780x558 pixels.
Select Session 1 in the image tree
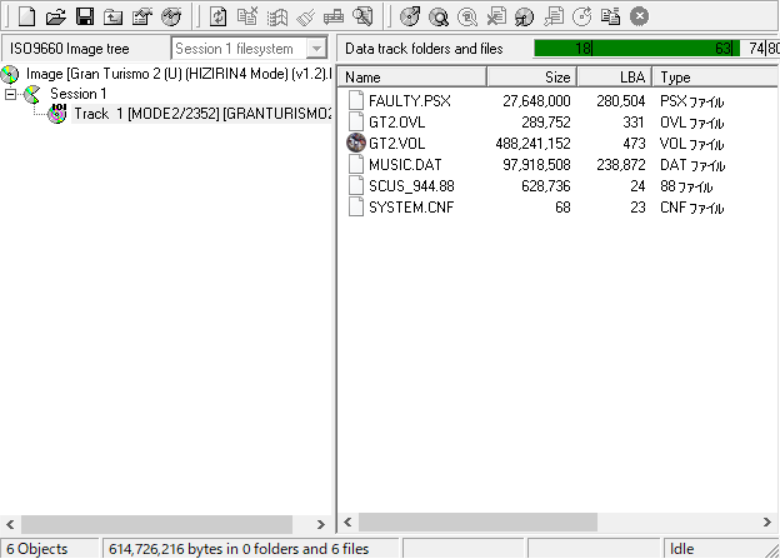[x=78, y=93]
